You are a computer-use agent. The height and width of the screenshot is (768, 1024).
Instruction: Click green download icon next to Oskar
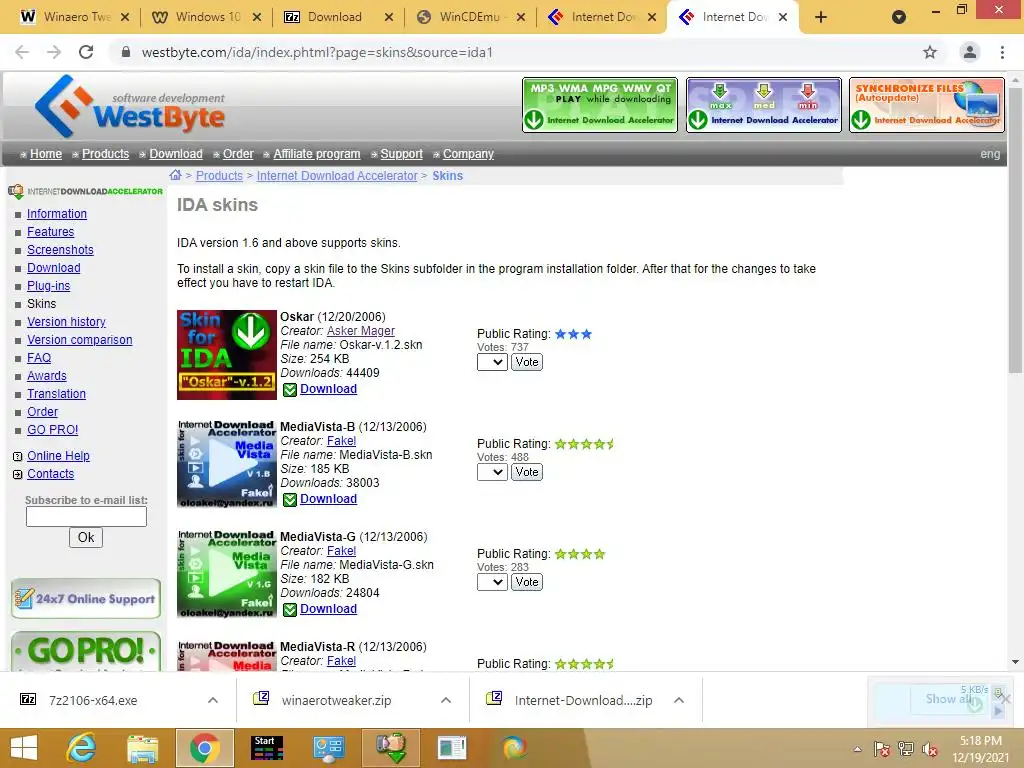pos(290,390)
